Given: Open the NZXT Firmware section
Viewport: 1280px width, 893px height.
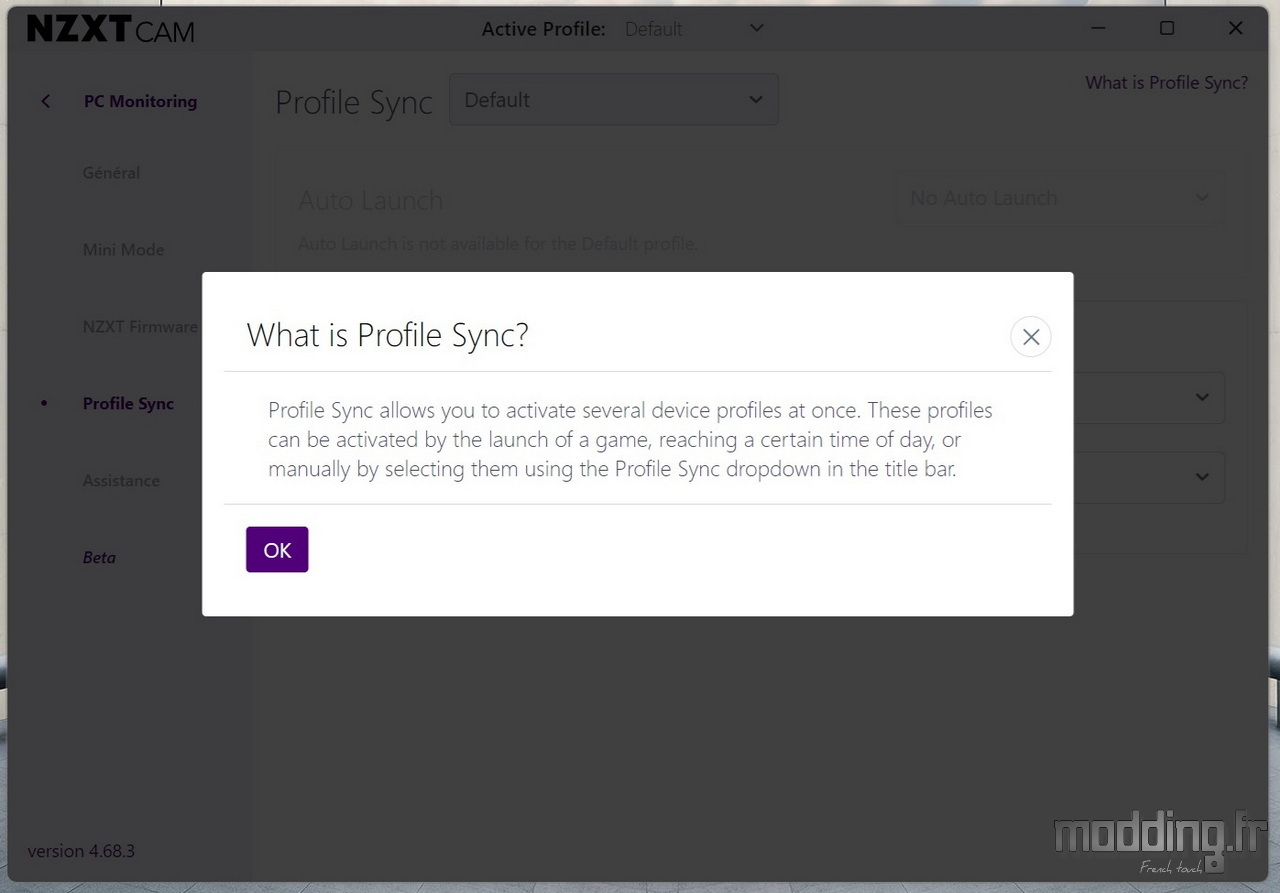Looking at the screenshot, I should (x=140, y=327).
